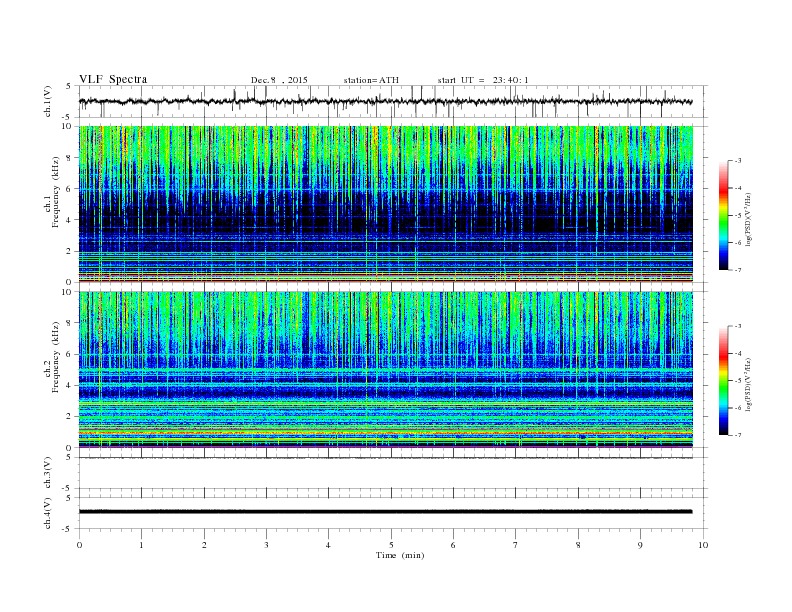Click the ch.1 colorbar 'log(PSD)(V²/Hz)' label

point(748,220)
